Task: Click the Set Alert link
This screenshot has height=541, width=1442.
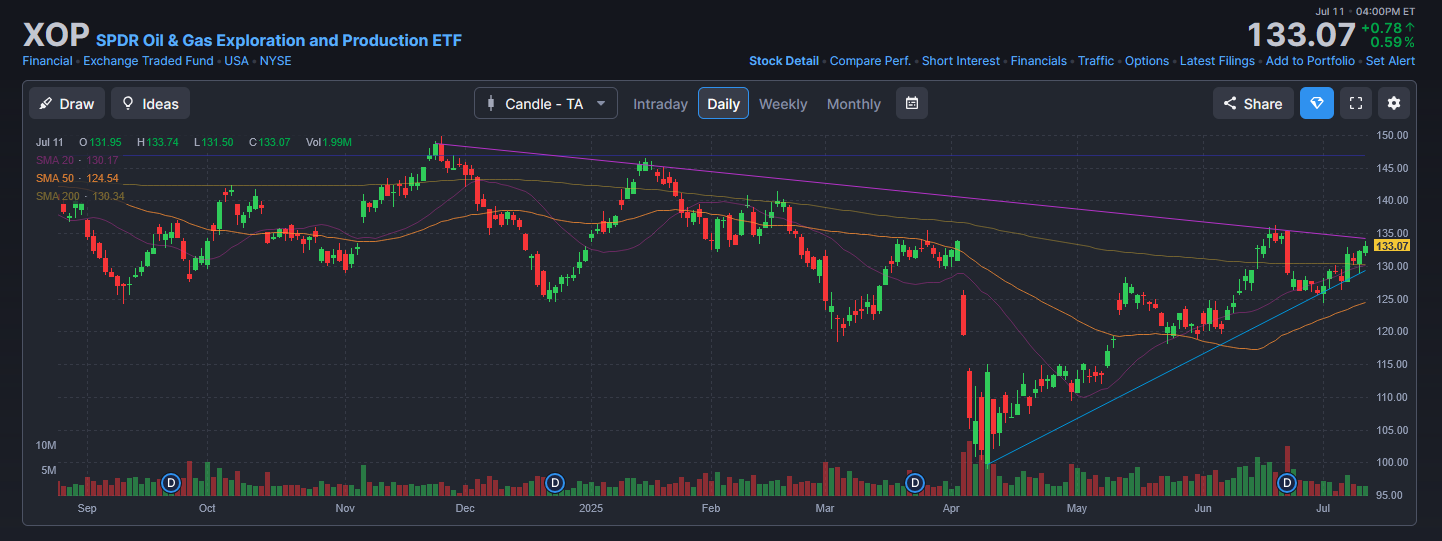Action: (1390, 61)
